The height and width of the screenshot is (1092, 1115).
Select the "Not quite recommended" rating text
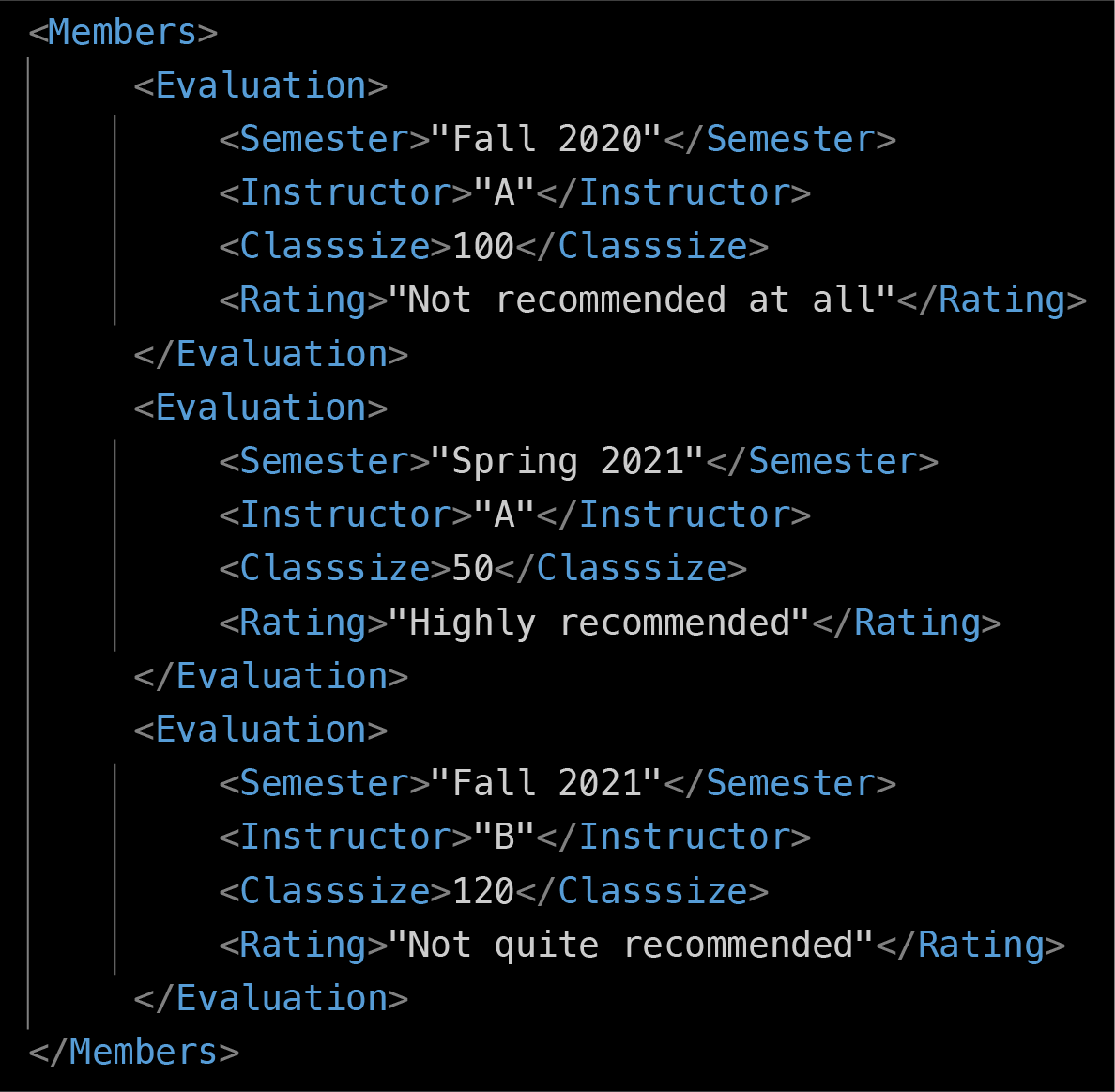(631, 945)
